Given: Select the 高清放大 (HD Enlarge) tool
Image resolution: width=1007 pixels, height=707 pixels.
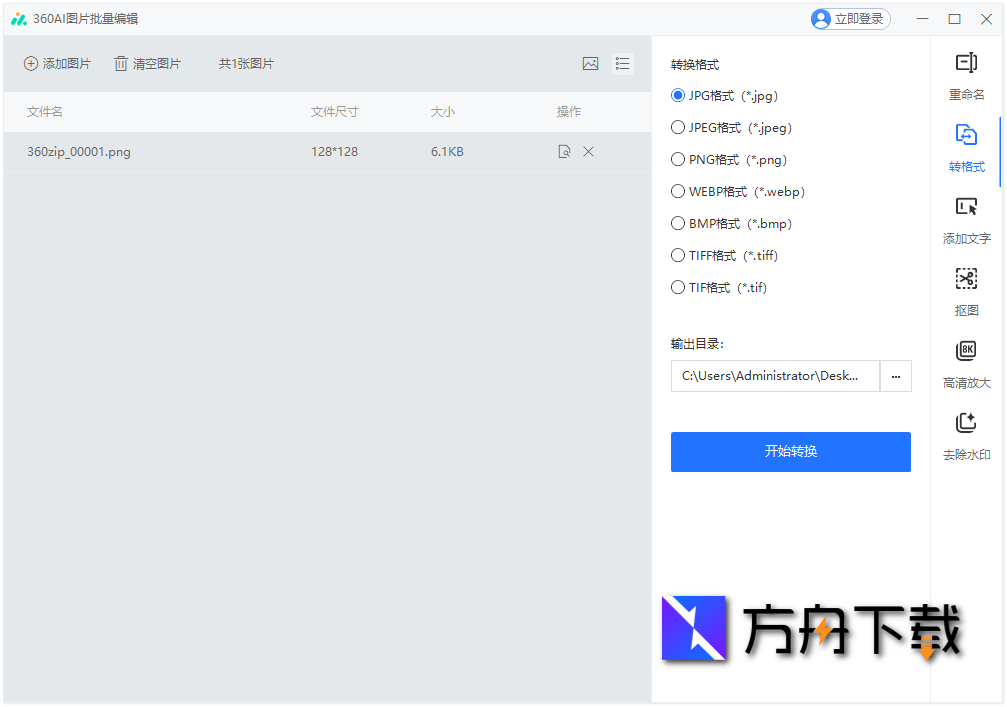Looking at the screenshot, I should [x=966, y=363].
